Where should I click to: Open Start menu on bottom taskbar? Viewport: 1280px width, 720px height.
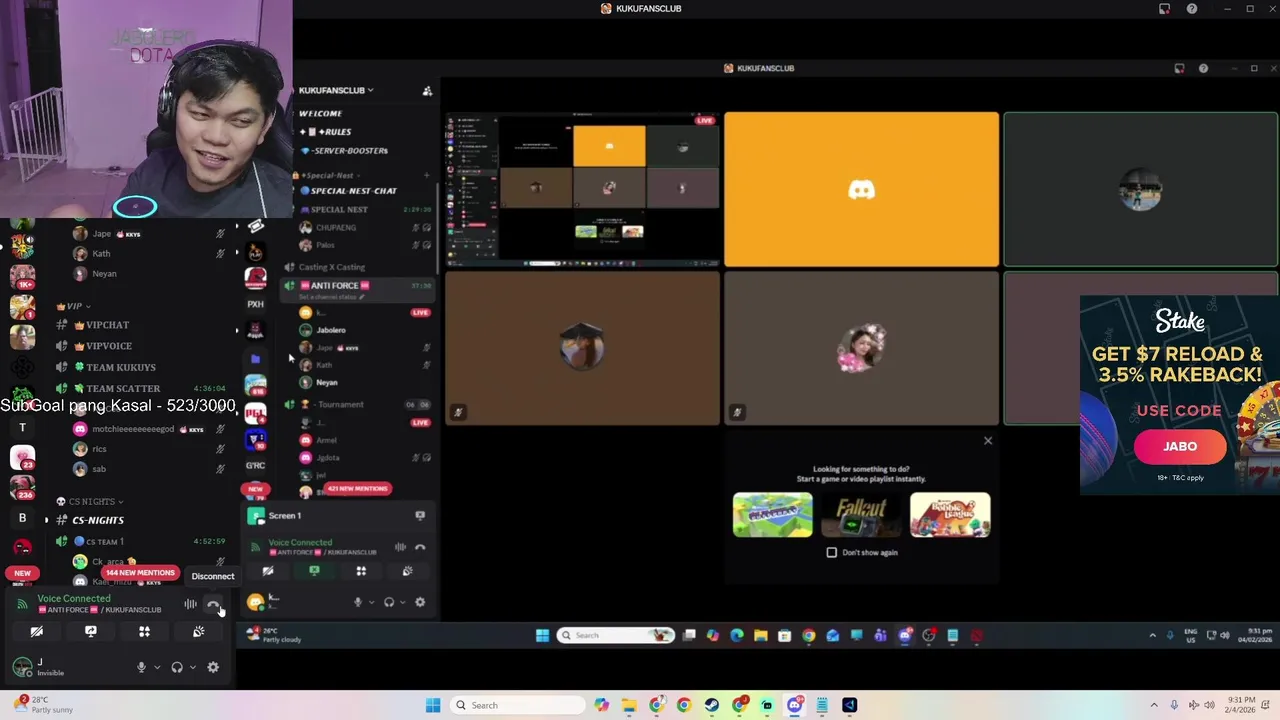(433, 705)
